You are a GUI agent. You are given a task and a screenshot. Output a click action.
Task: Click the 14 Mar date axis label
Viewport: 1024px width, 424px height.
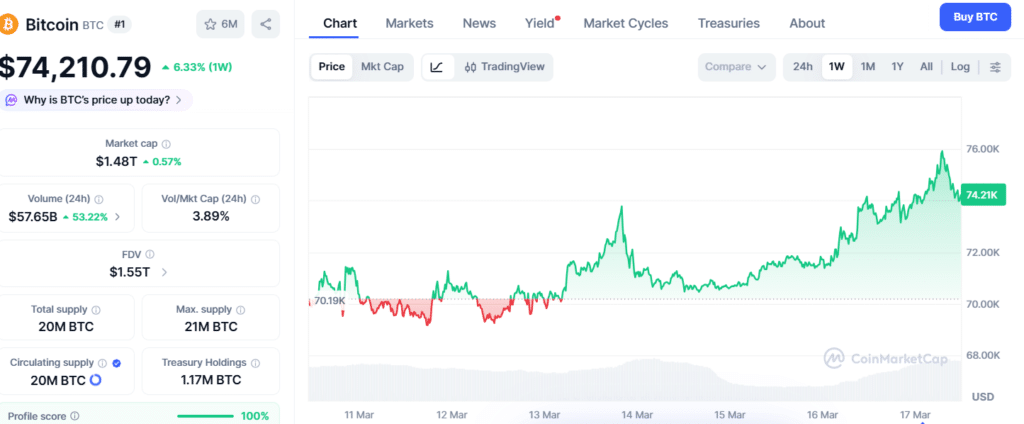coord(637,415)
